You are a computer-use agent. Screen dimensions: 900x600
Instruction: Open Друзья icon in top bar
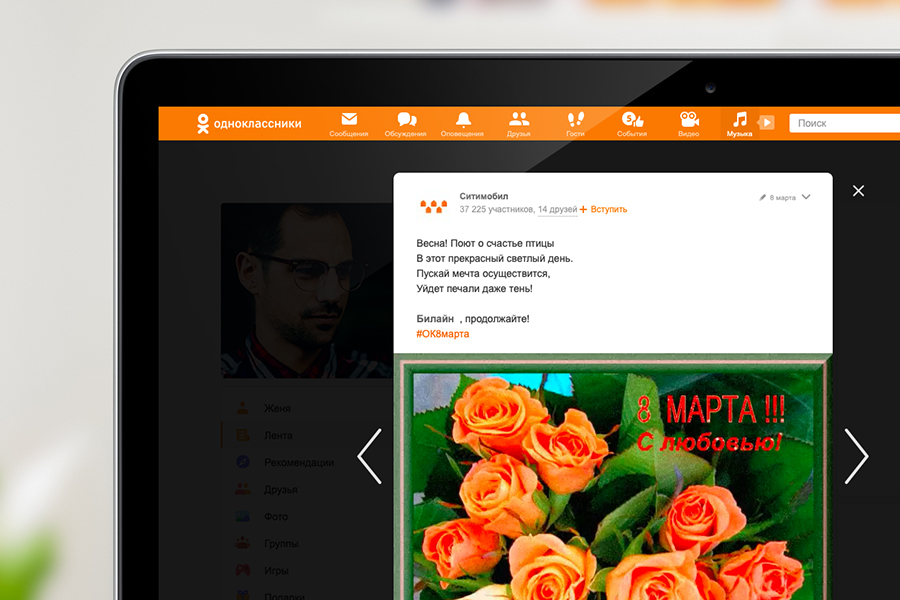click(519, 119)
